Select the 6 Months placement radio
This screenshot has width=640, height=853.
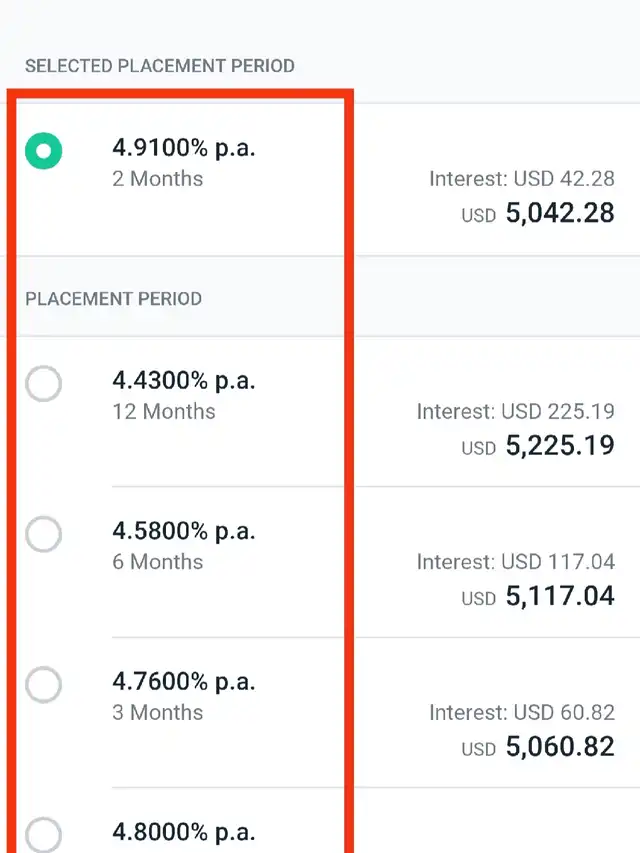44,534
